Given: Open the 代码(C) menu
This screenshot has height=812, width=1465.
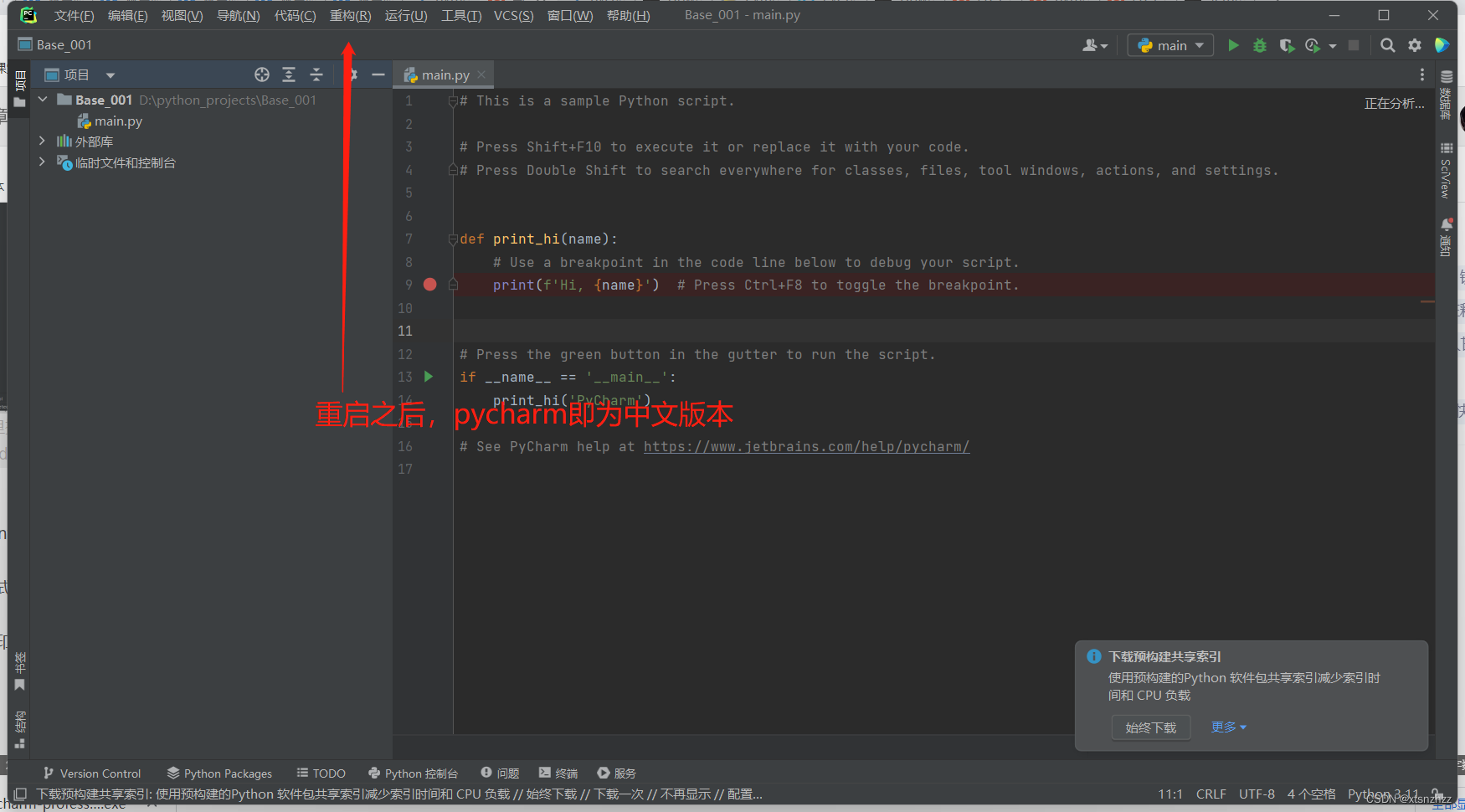Looking at the screenshot, I should (x=296, y=15).
